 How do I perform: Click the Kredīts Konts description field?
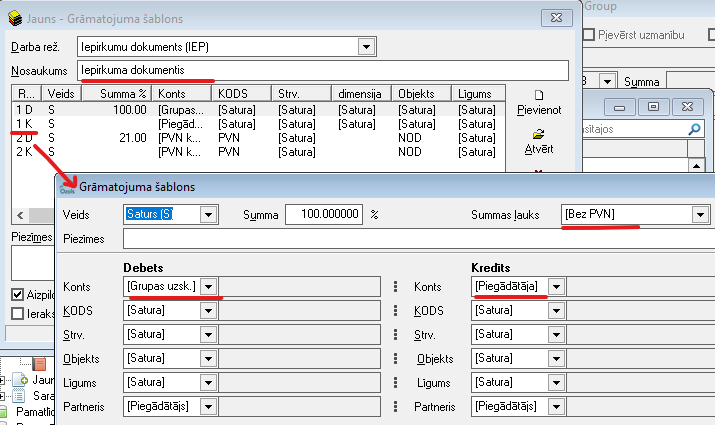640,286
